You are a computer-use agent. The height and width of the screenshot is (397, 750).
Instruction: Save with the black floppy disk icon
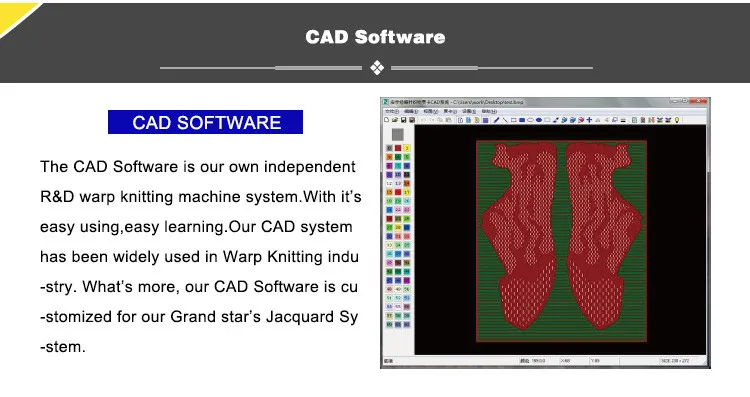point(404,120)
